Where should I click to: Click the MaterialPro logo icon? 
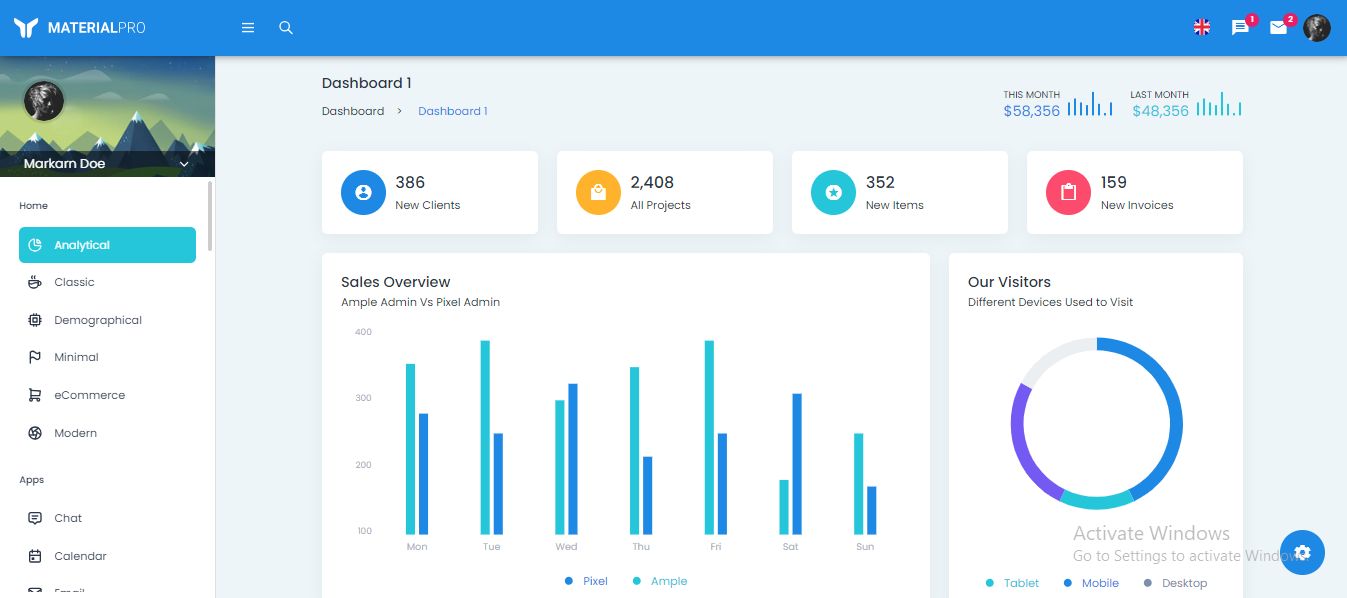click(x=26, y=28)
